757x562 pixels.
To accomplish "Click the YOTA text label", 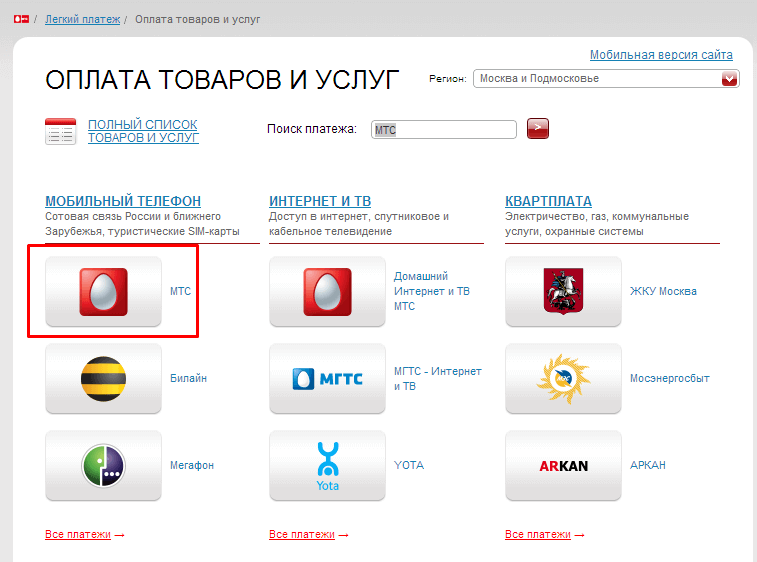I will [409, 465].
